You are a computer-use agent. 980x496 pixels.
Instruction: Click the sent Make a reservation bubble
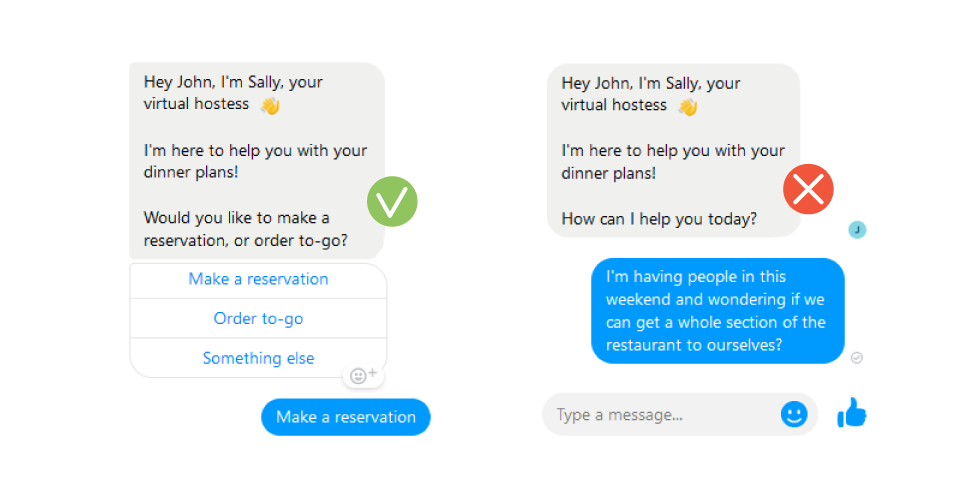pos(346,417)
